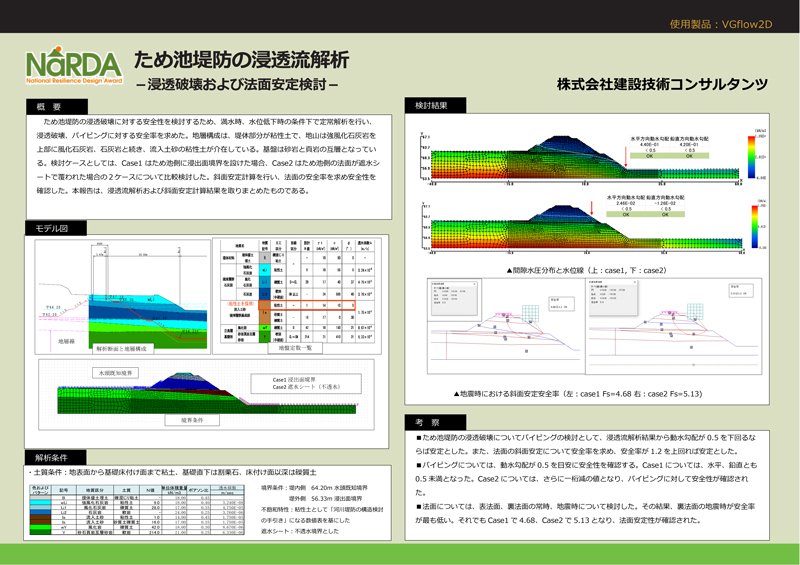Screen dimensions: 800x565
Task: Click the モデル図 section header
Action: (x=56, y=228)
